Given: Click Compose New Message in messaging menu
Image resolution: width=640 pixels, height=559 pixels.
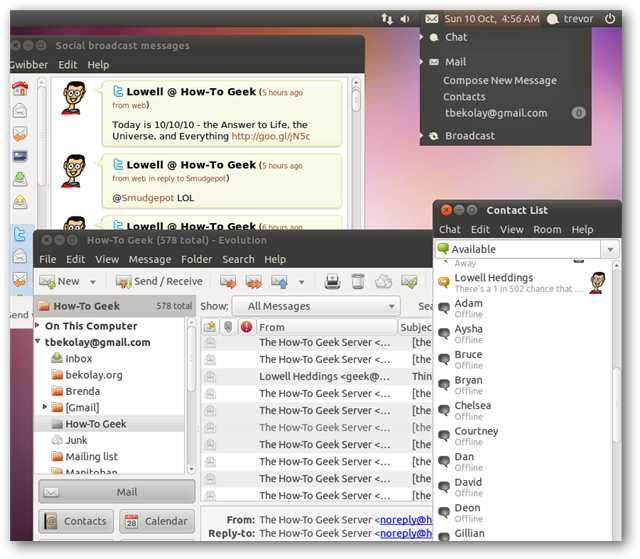Looking at the screenshot, I should click(x=500, y=80).
